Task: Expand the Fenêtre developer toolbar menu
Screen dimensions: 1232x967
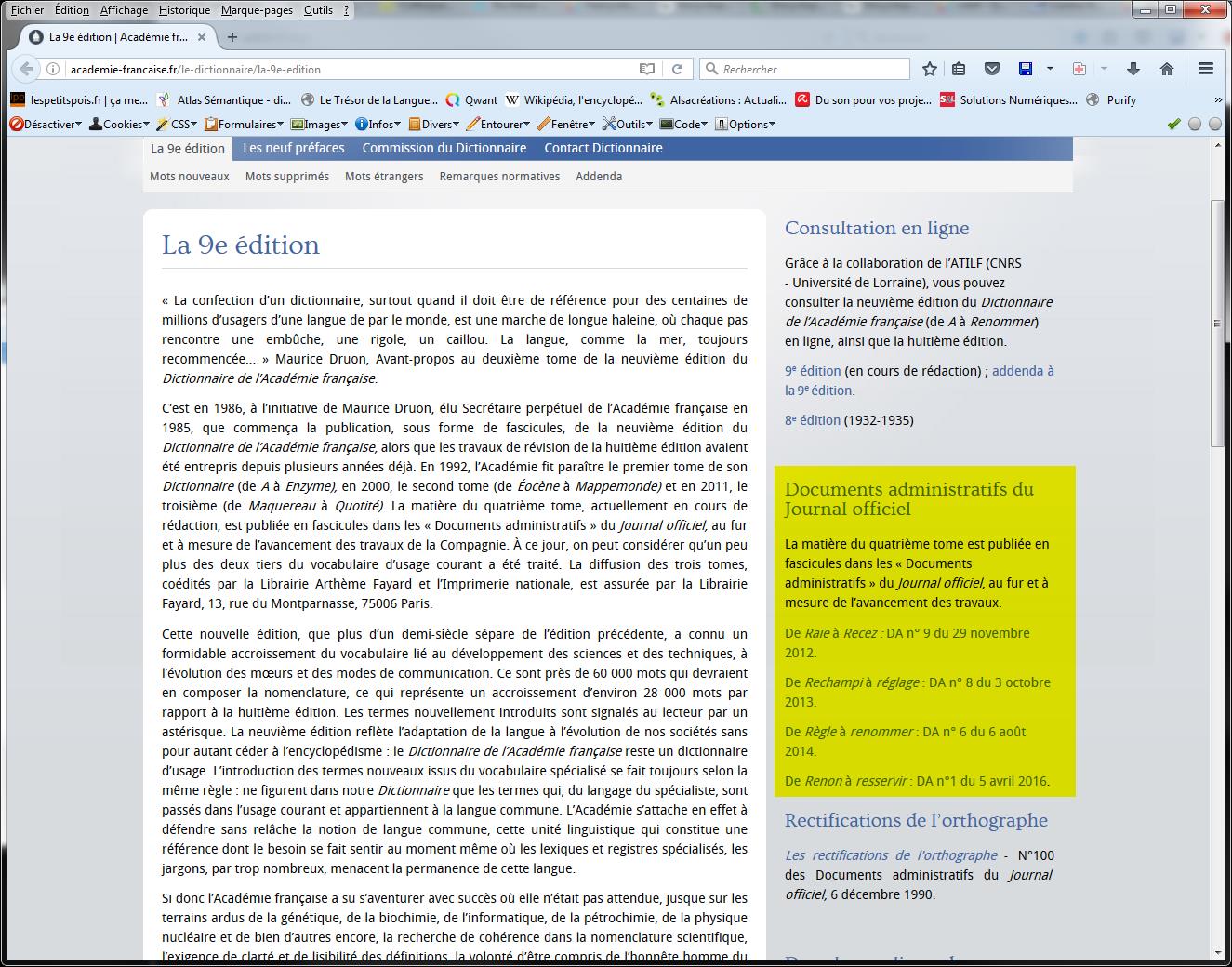Action: click(x=565, y=125)
